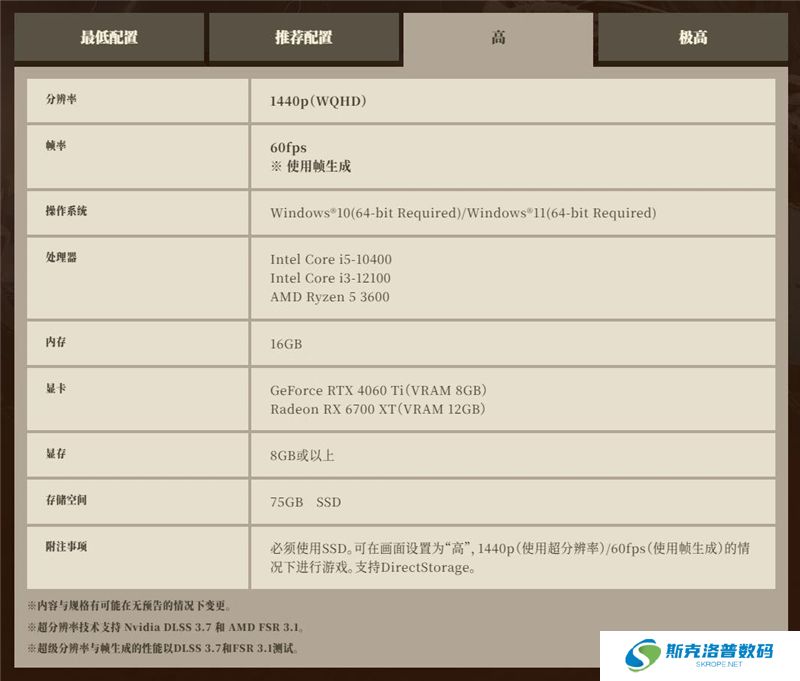Select the 高 settings tab
Viewport: 800px width, 681px height.
pyautogui.click(x=498, y=39)
